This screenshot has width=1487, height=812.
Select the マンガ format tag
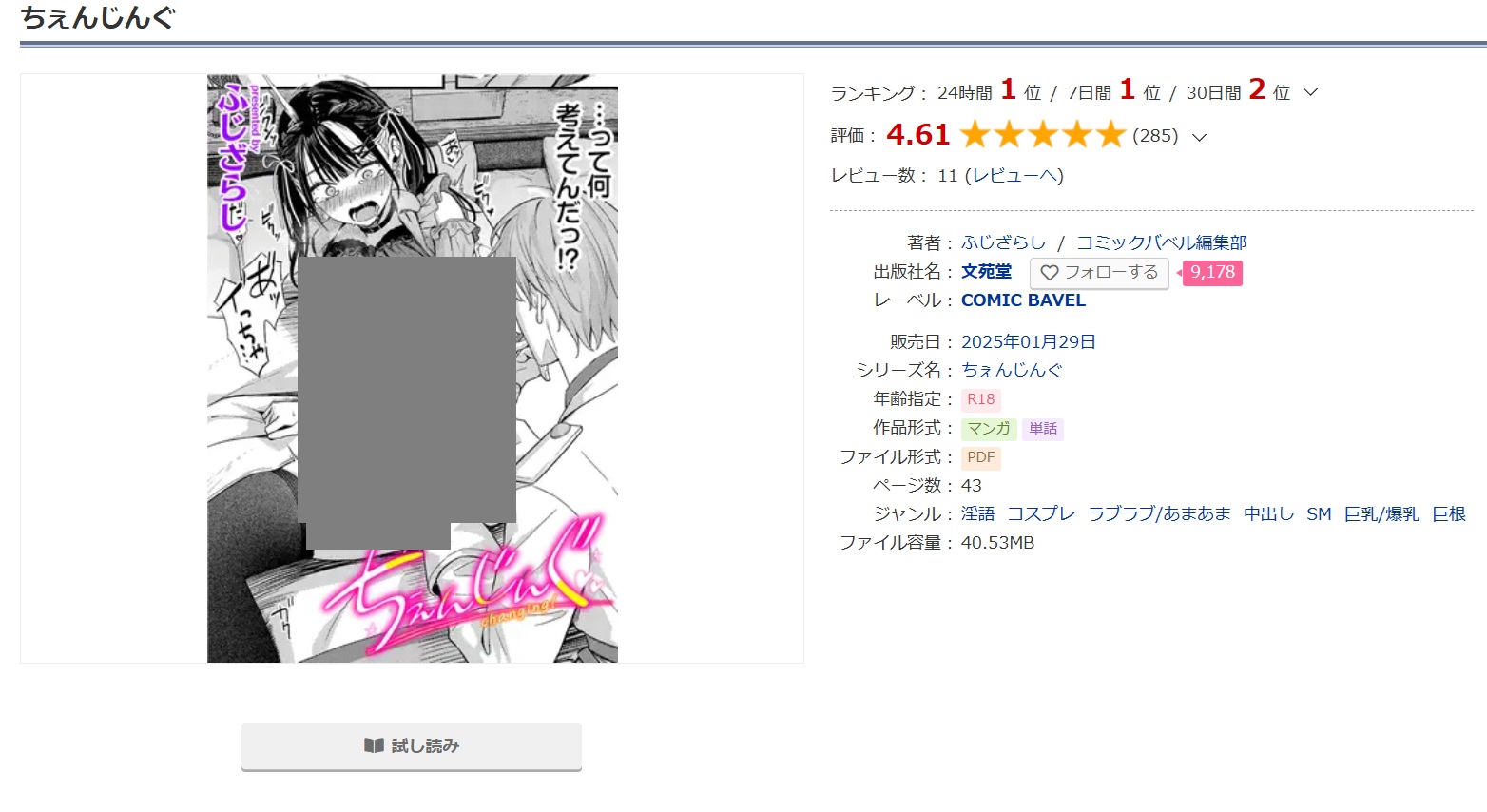tap(989, 429)
